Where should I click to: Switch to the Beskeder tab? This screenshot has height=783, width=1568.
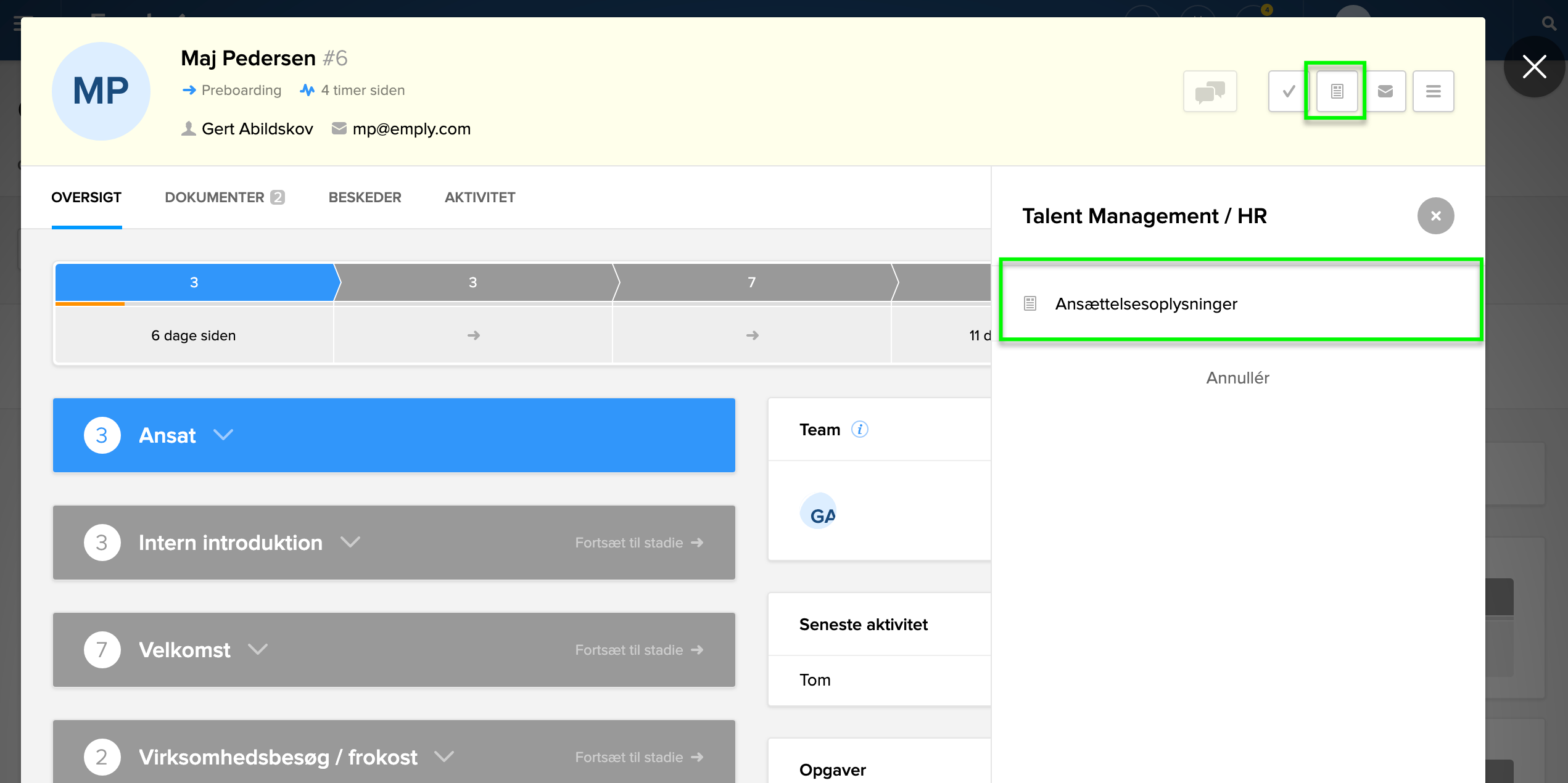coord(365,197)
